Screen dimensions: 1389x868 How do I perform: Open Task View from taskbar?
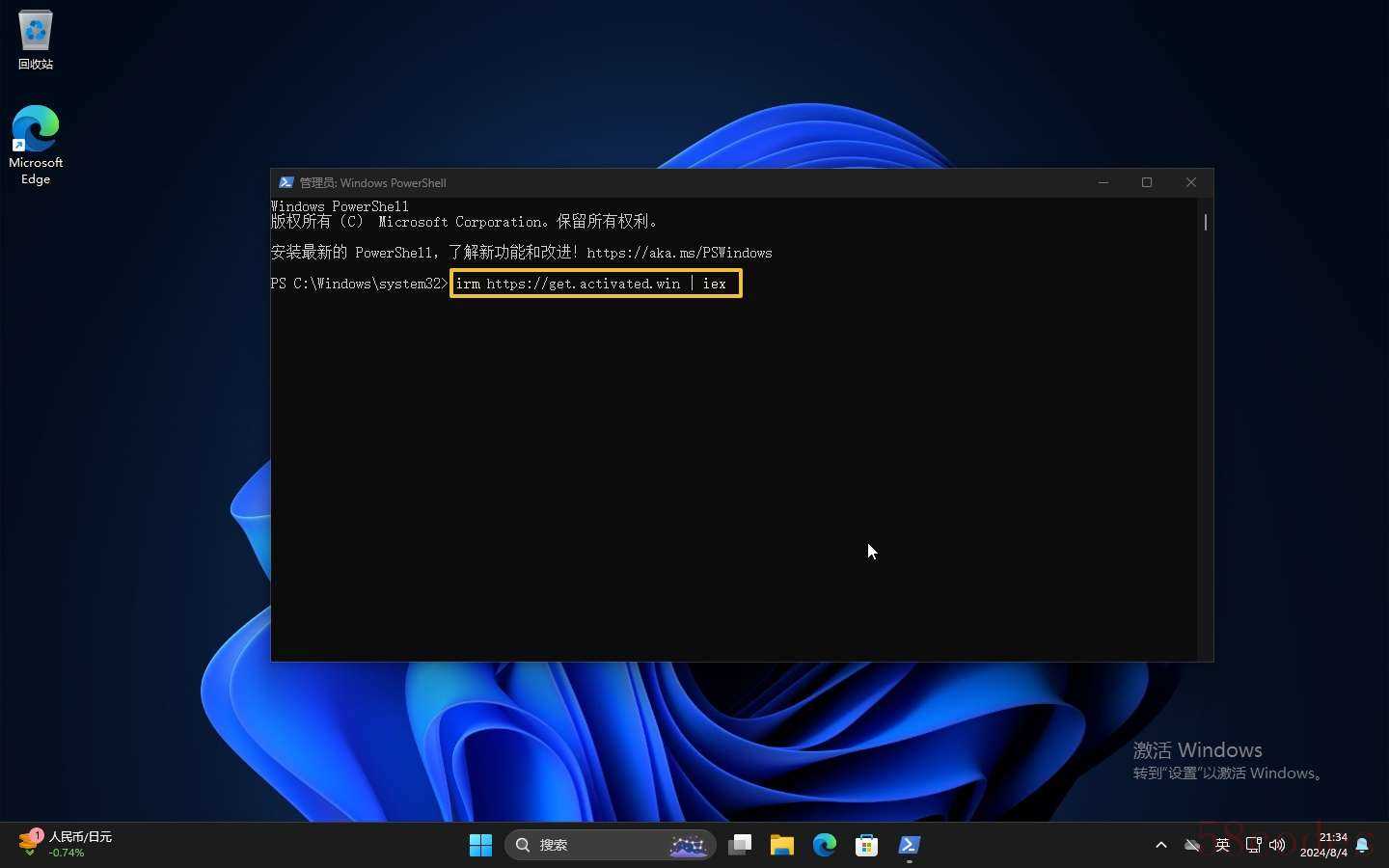point(740,845)
